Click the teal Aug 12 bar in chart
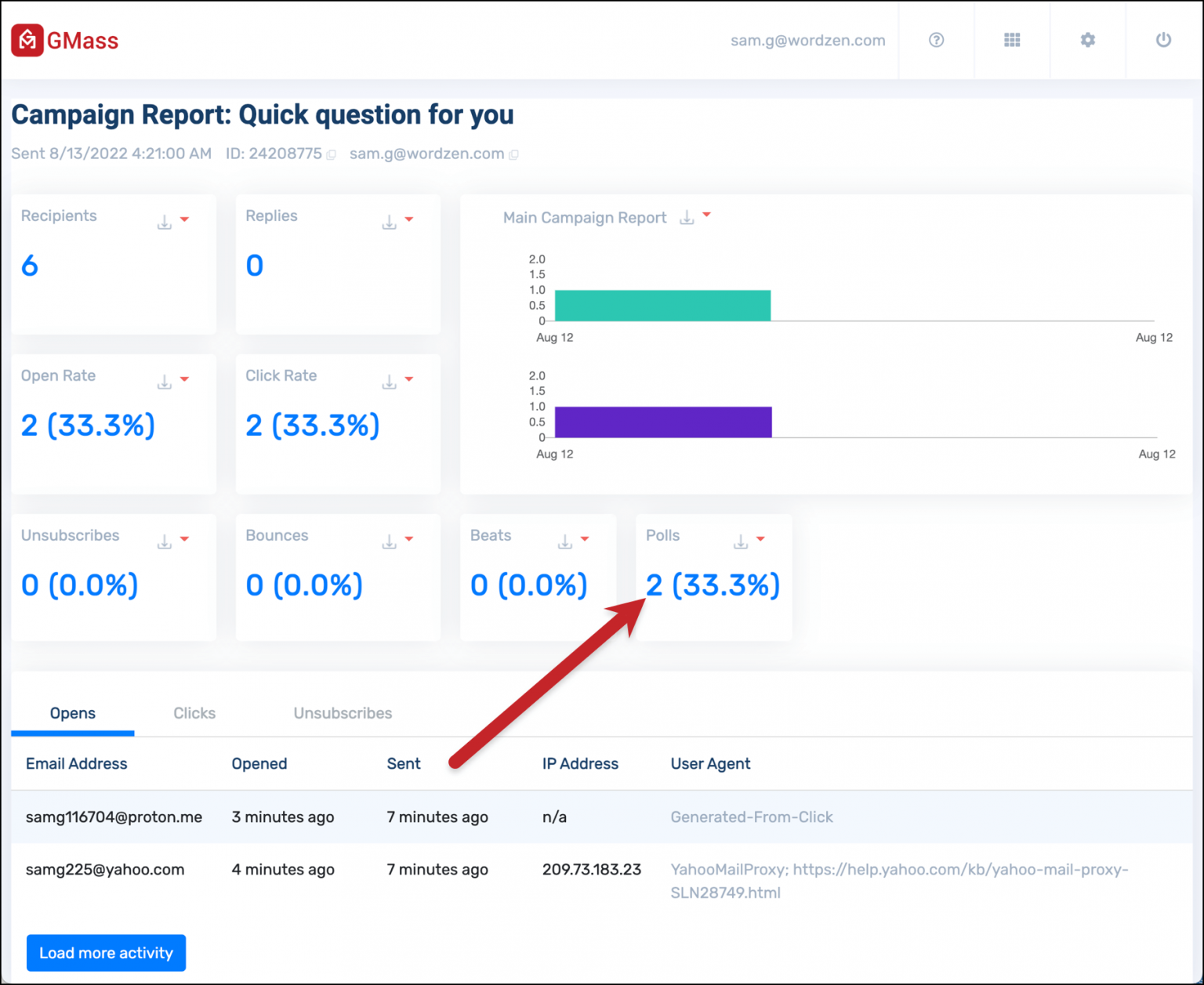This screenshot has width=1204, height=985. click(662, 305)
